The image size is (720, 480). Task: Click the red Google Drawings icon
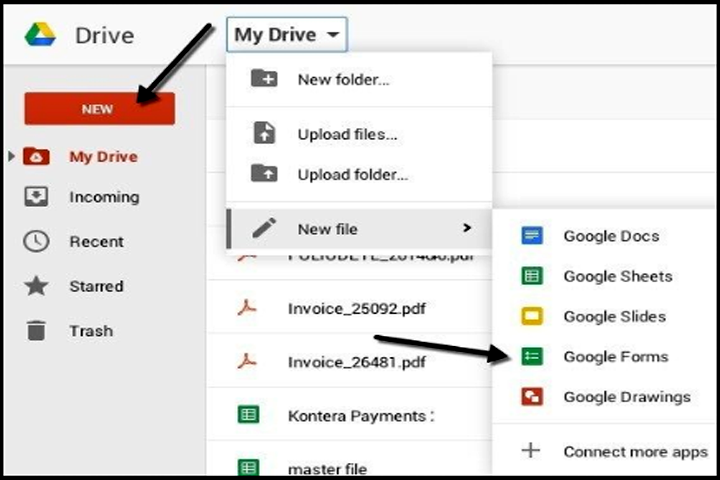[532, 396]
